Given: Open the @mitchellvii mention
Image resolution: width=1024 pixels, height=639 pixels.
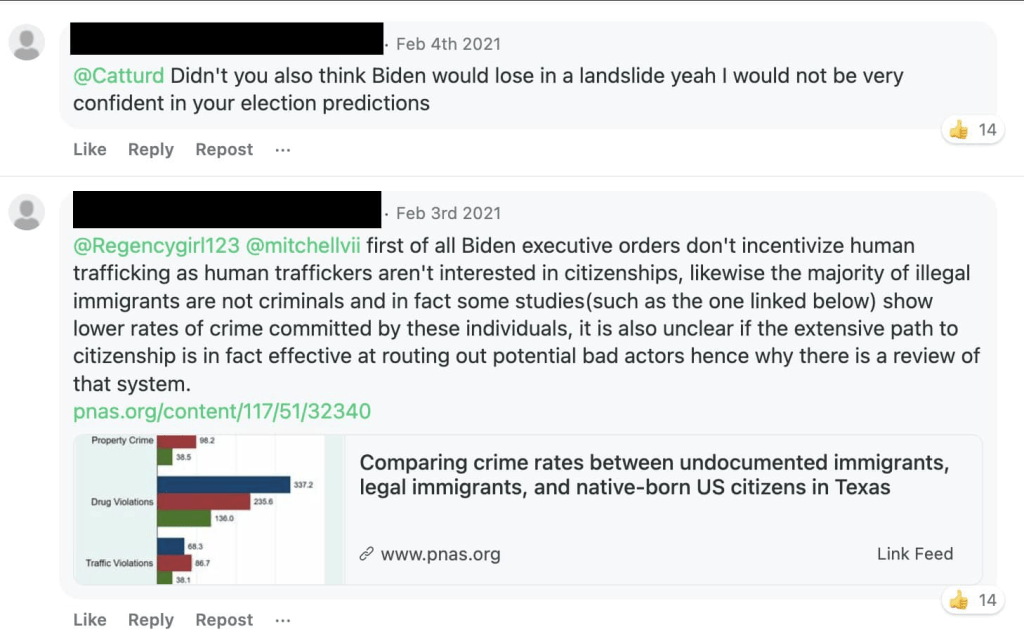Looking at the screenshot, I should pyautogui.click(x=303, y=245).
